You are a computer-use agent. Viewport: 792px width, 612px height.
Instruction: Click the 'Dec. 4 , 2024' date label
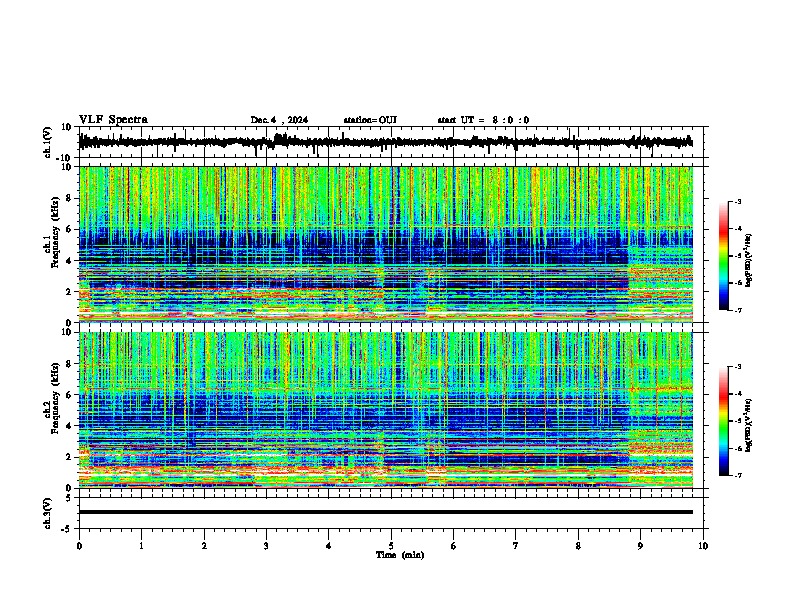pos(279,120)
